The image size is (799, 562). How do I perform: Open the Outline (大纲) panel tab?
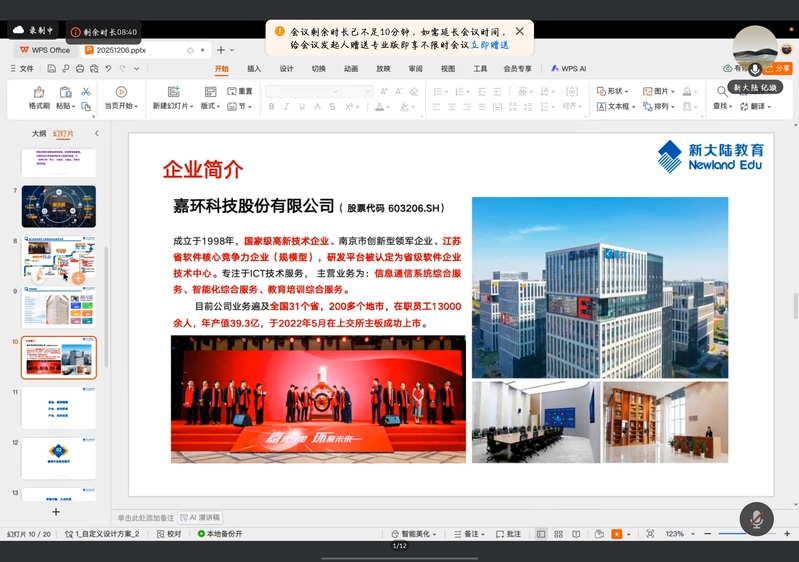tap(39, 133)
